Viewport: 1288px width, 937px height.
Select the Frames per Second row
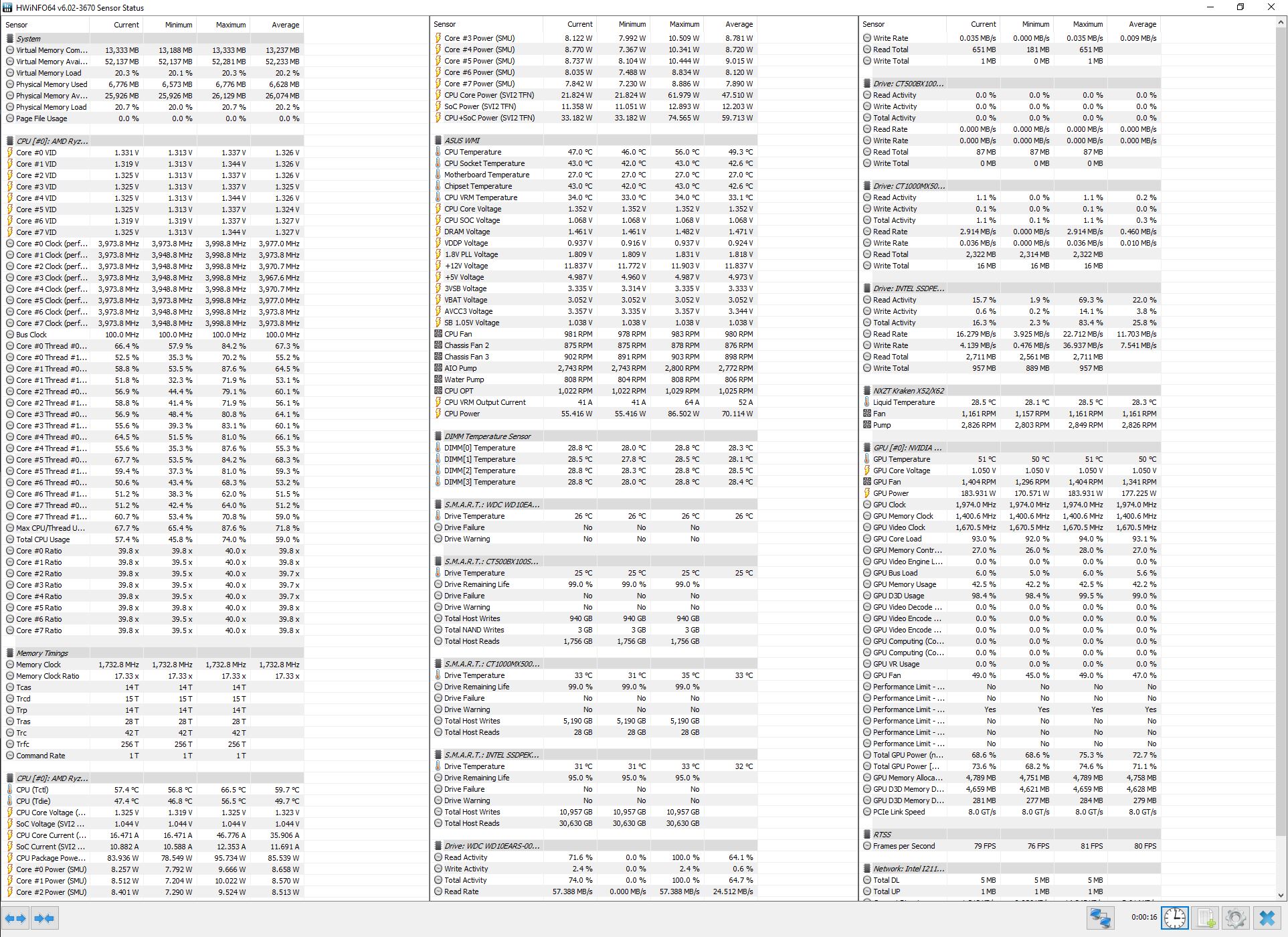click(x=904, y=846)
